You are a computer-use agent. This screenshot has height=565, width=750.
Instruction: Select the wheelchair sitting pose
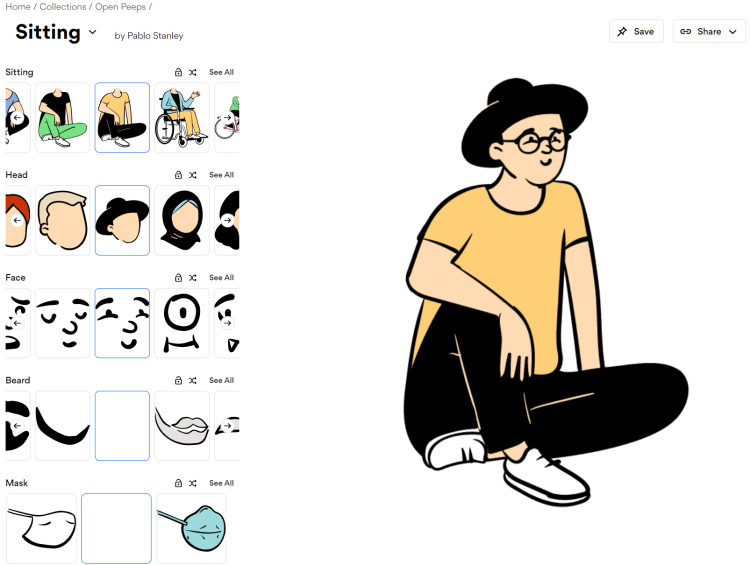click(x=182, y=118)
